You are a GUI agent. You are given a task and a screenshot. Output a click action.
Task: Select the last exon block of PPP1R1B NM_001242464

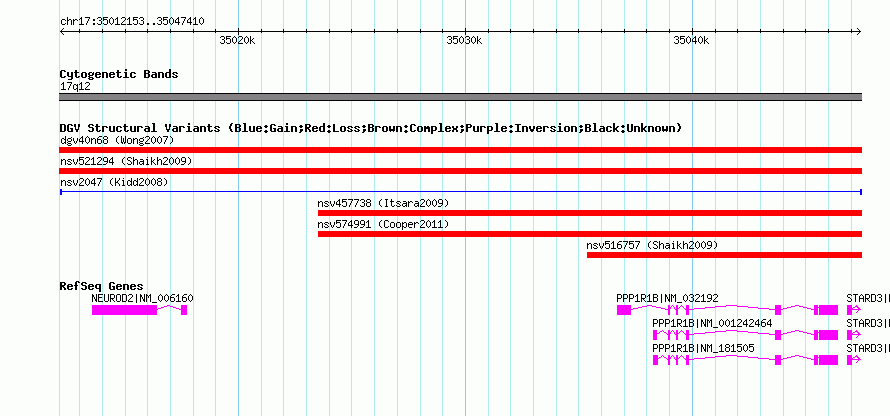coord(828,335)
